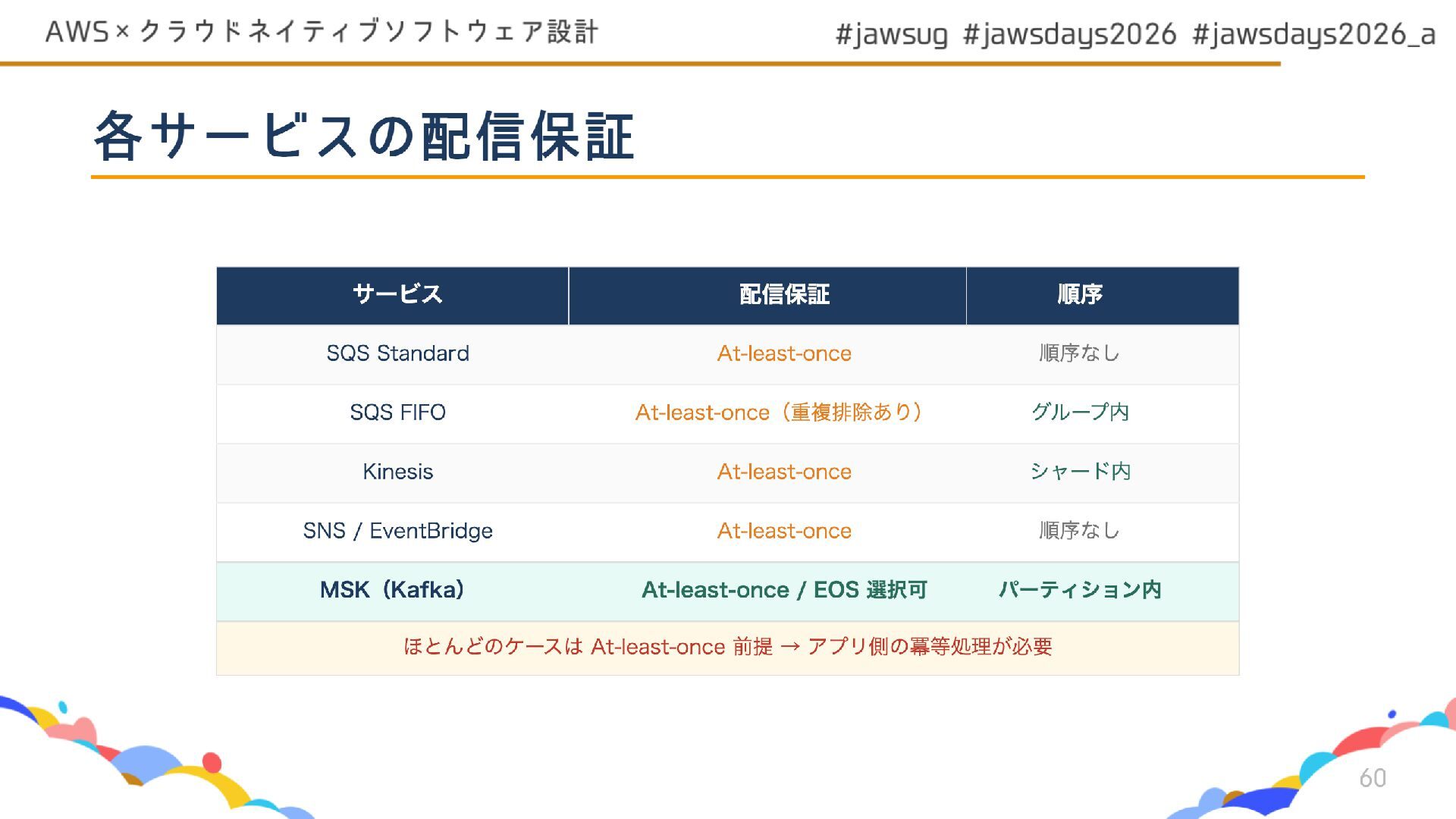Click the サービス column header
This screenshot has height=819, width=1456.
coord(397,294)
